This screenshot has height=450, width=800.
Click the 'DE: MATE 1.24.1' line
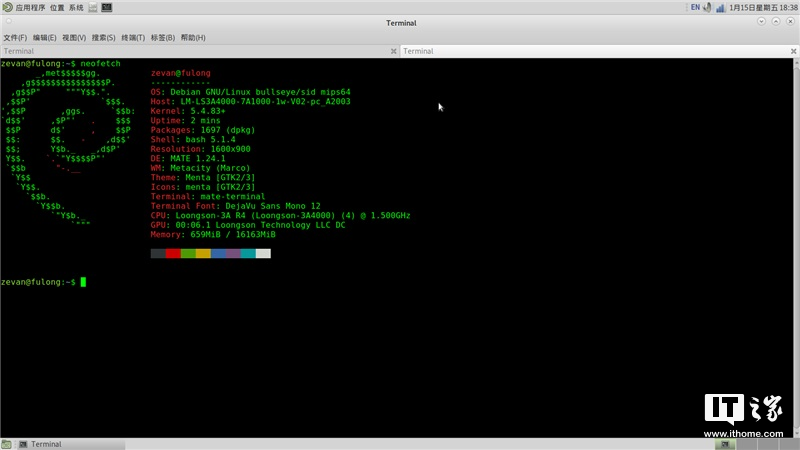click(188, 159)
